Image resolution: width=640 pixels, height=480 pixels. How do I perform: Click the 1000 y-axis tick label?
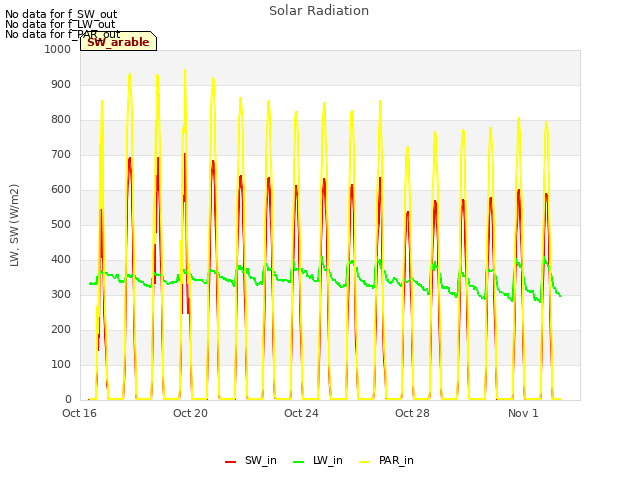pyautogui.click(x=58, y=49)
